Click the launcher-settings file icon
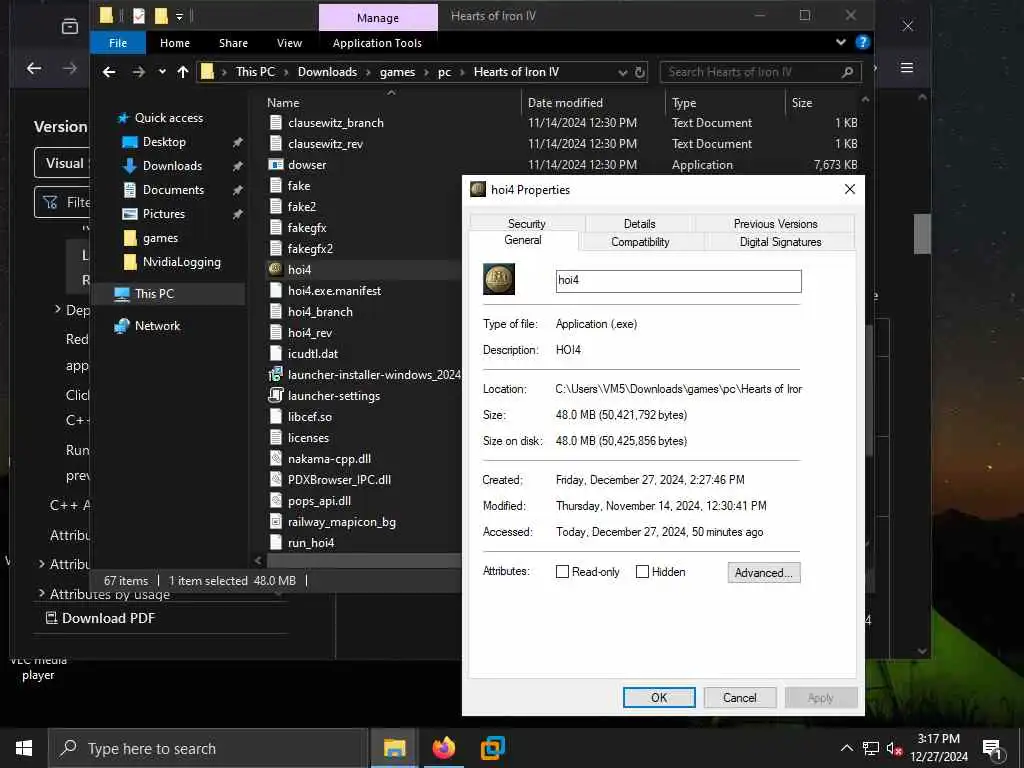1024x768 pixels. 276,395
